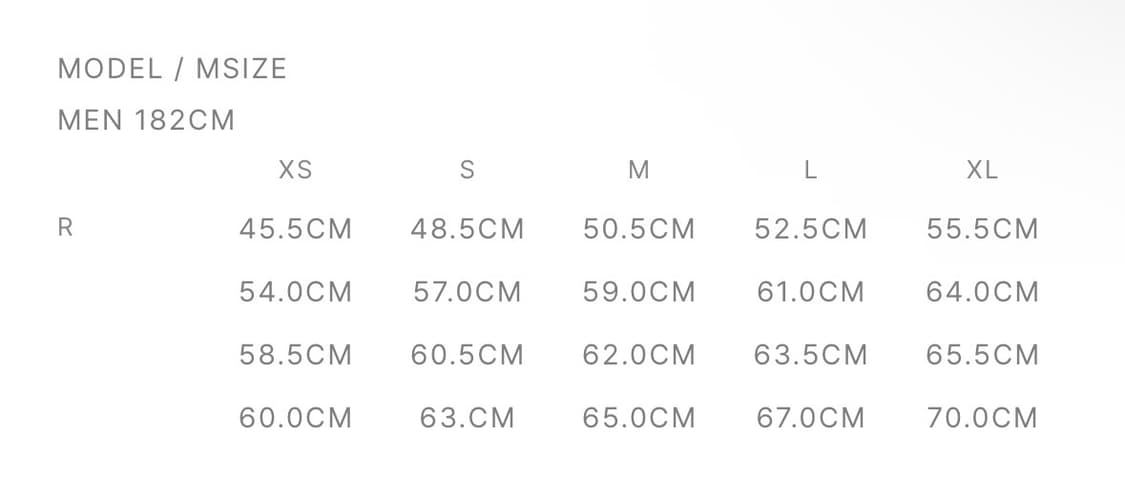Click the 48.5CM value under S

click(x=467, y=229)
